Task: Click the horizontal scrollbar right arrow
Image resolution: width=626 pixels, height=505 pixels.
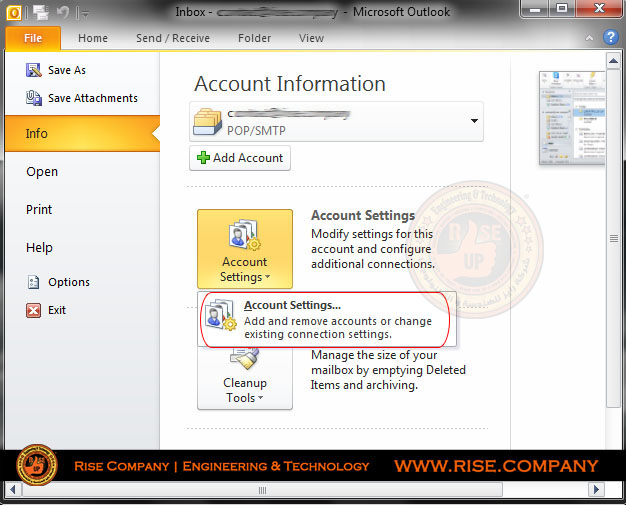Action: [596, 489]
